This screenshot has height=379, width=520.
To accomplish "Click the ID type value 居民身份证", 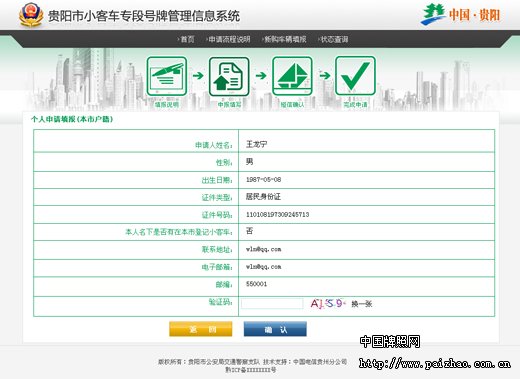I will pyautogui.click(x=263, y=197).
